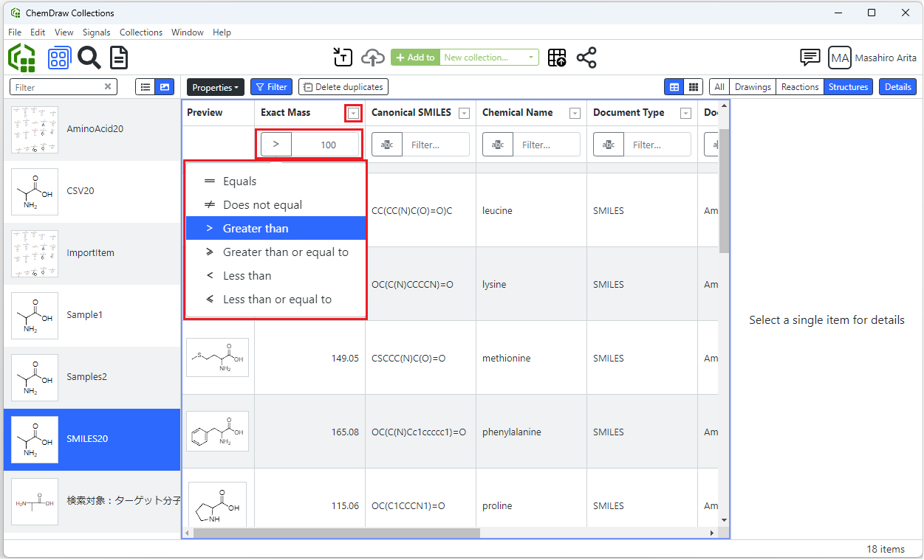
Task: Expand the Properties dropdown button
Action: click(215, 87)
